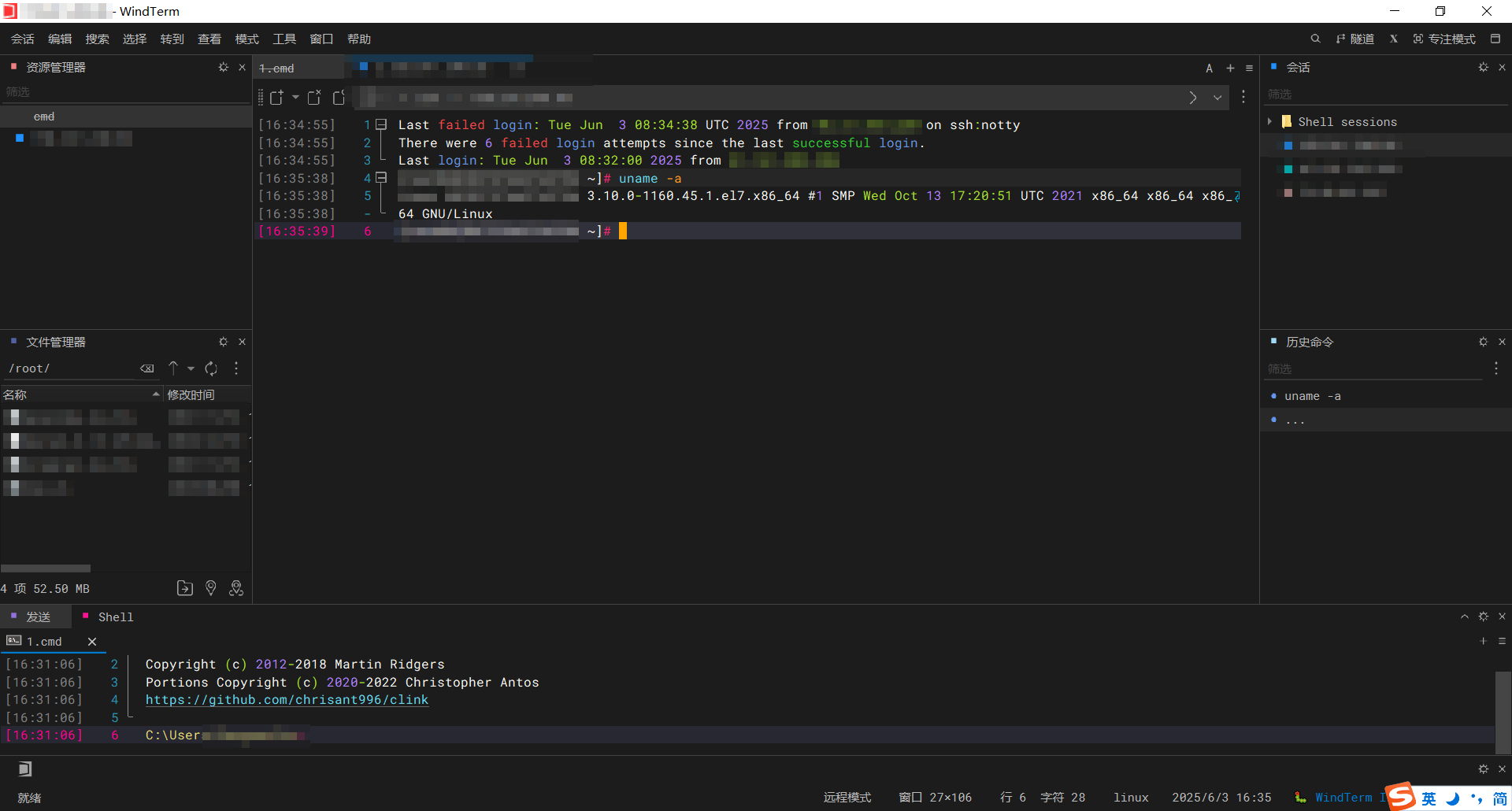Add a new tab with plus icon
The height and width of the screenshot is (811, 1512).
(x=1230, y=69)
